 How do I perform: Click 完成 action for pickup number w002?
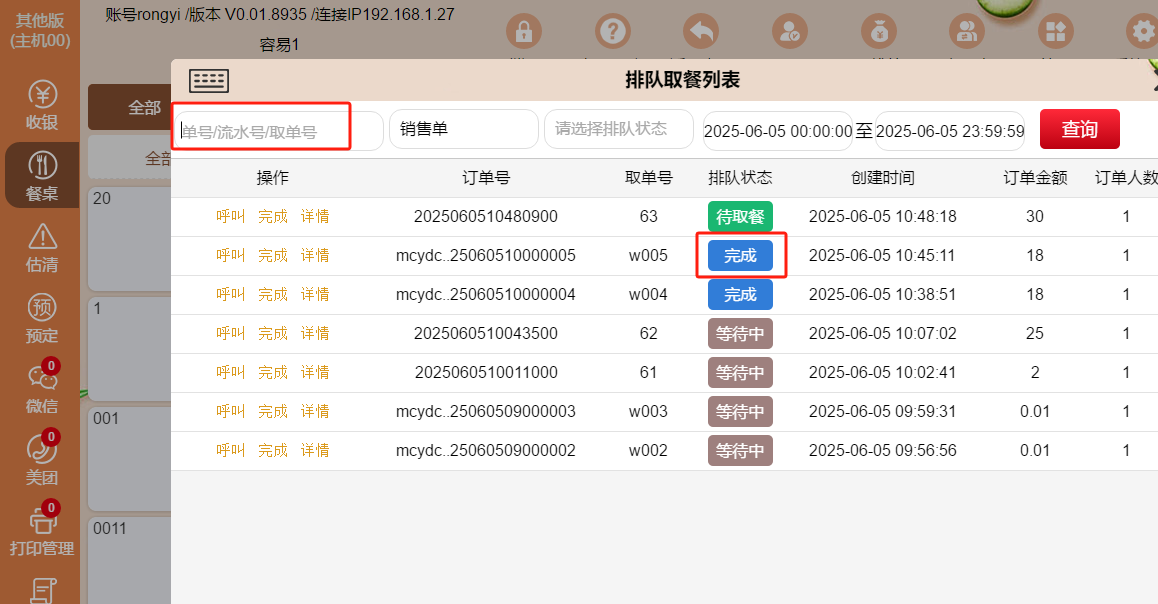[273, 450]
